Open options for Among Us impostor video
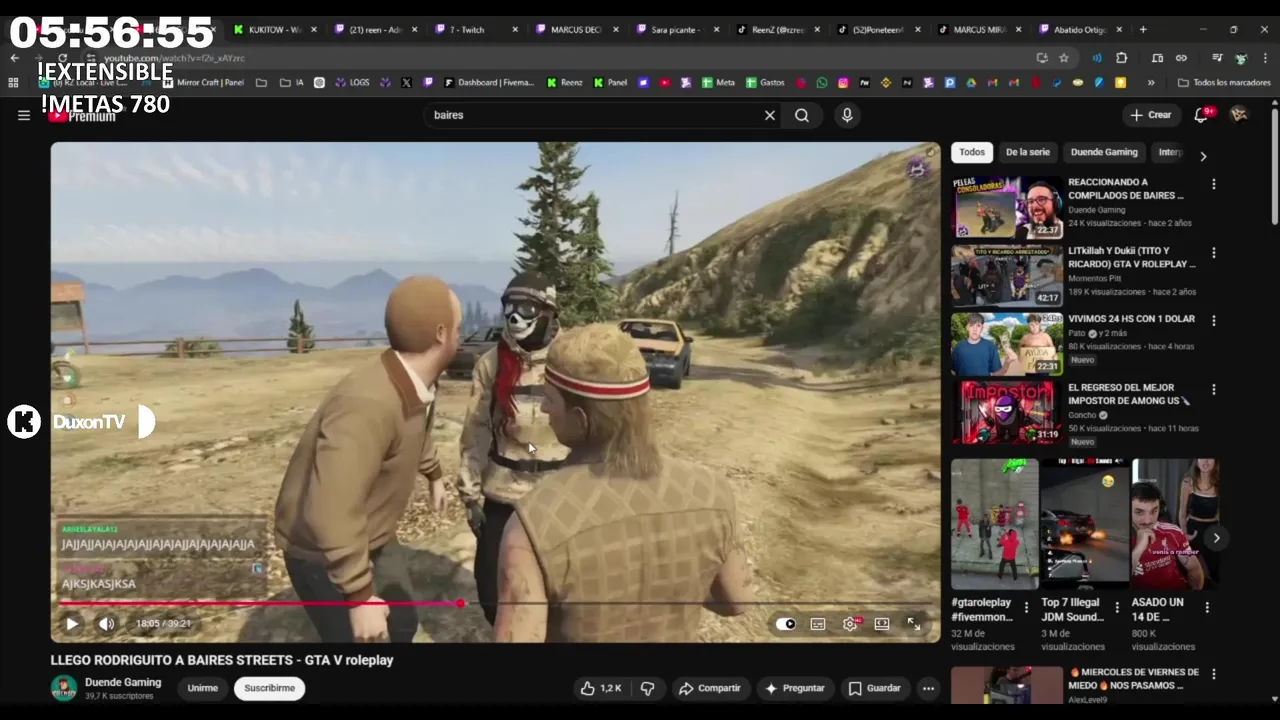Screen dimensions: 1280x720 pos(1214,389)
